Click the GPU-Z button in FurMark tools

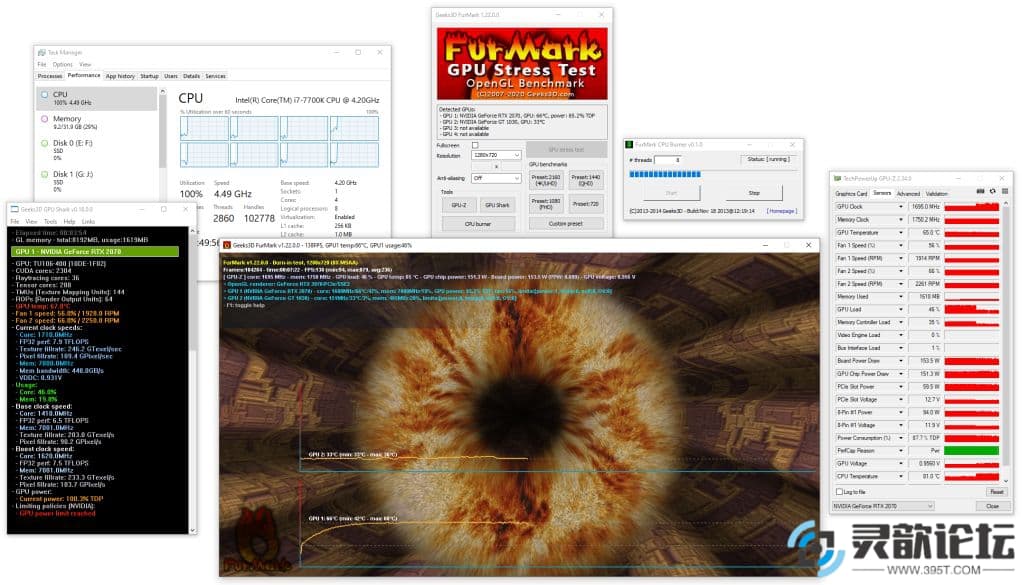[459, 205]
